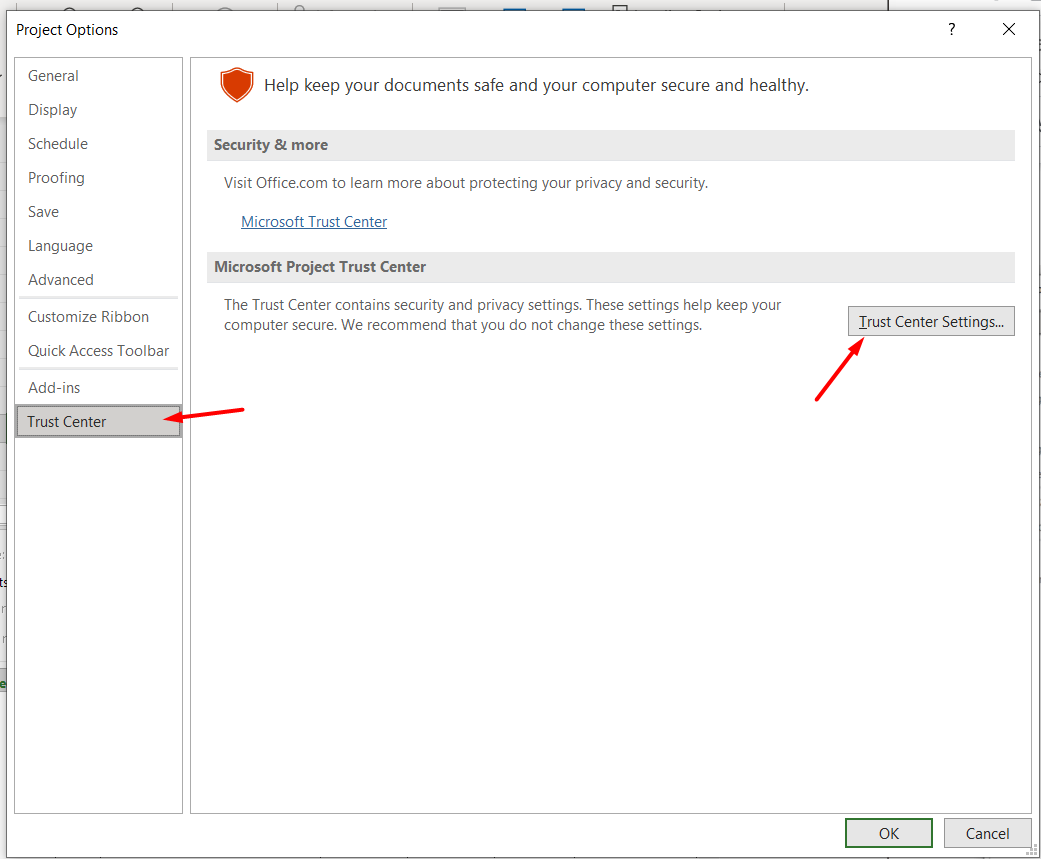
Task: Click the Trust Center description paragraph
Action: tap(502, 315)
